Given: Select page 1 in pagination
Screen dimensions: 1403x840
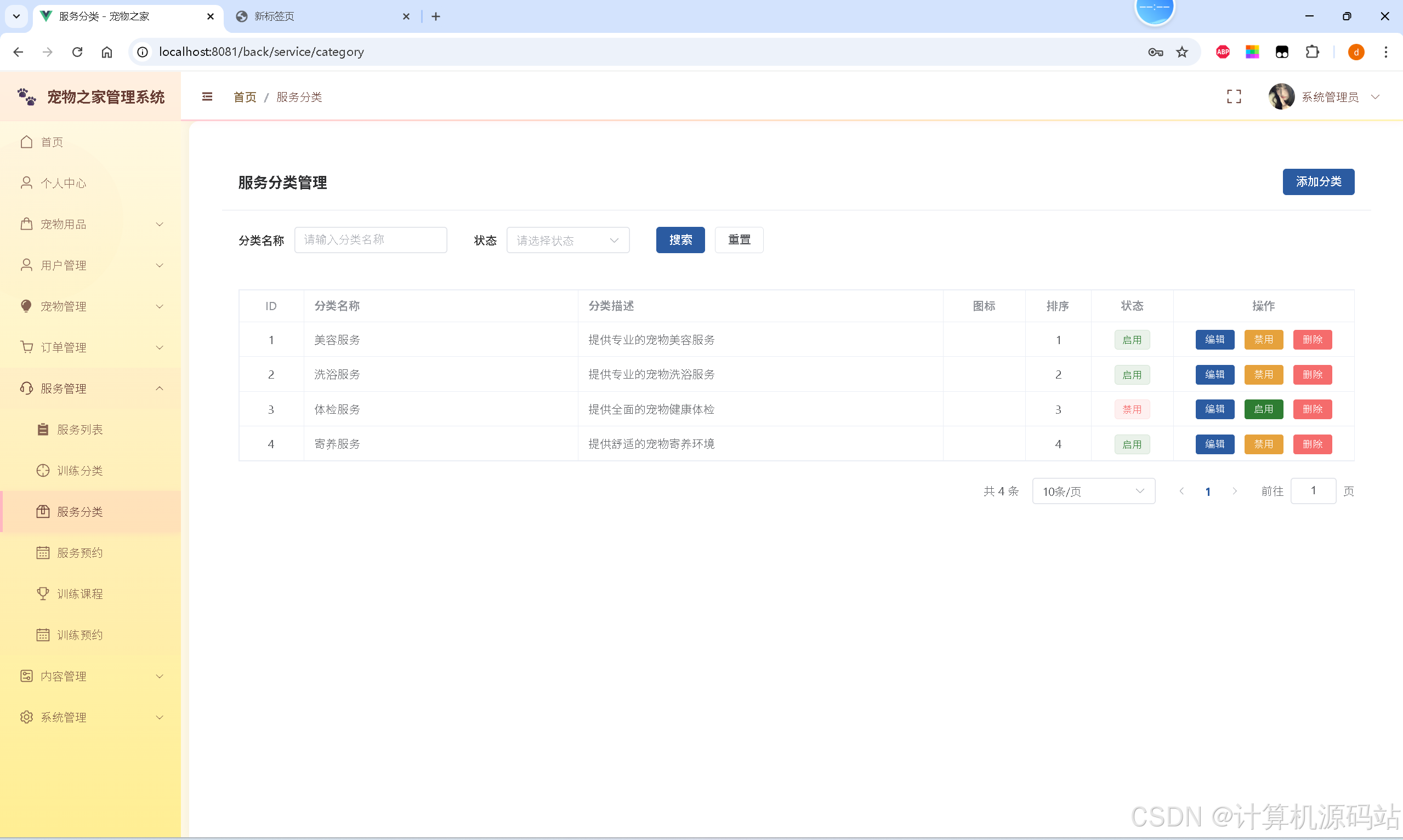Looking at the screenshot, I should pos(1208,492).
